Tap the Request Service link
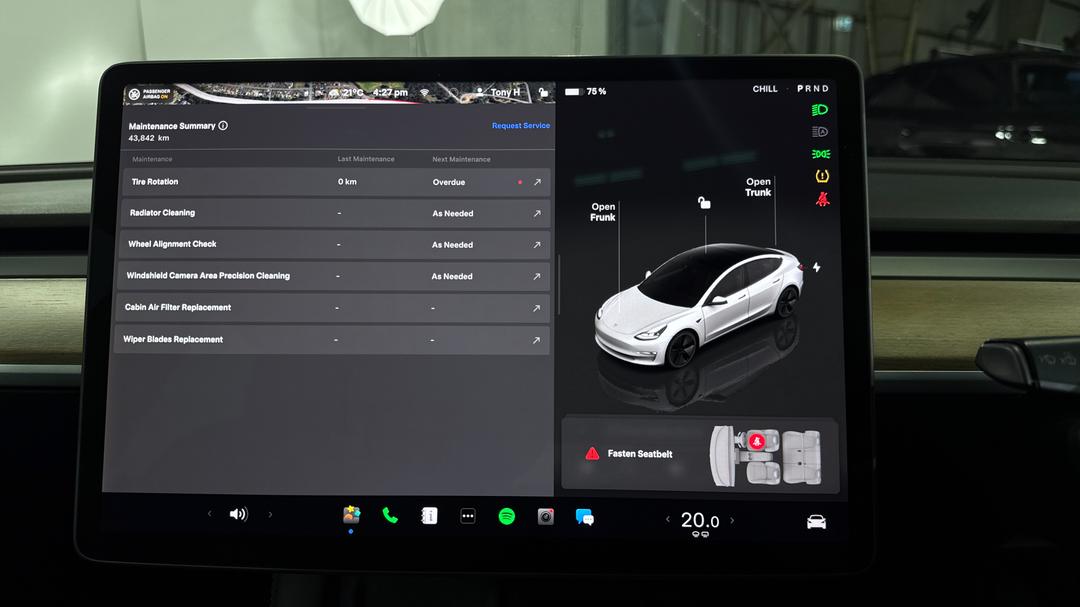The height and width of the screenshot is (607, 1080). pos(521,125)
